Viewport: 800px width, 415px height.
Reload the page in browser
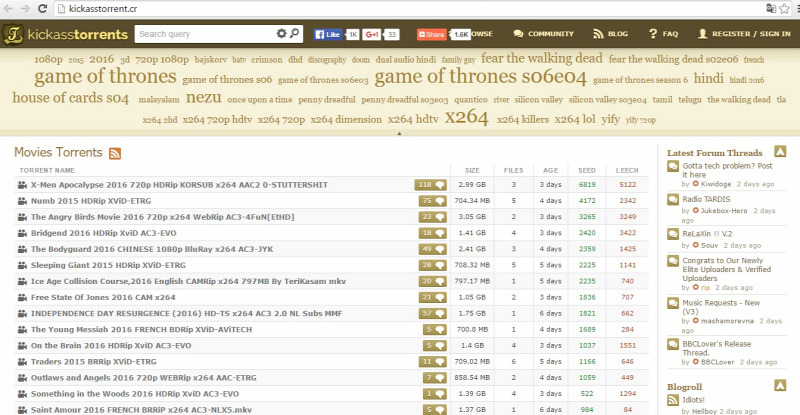(x=42, y=9)
